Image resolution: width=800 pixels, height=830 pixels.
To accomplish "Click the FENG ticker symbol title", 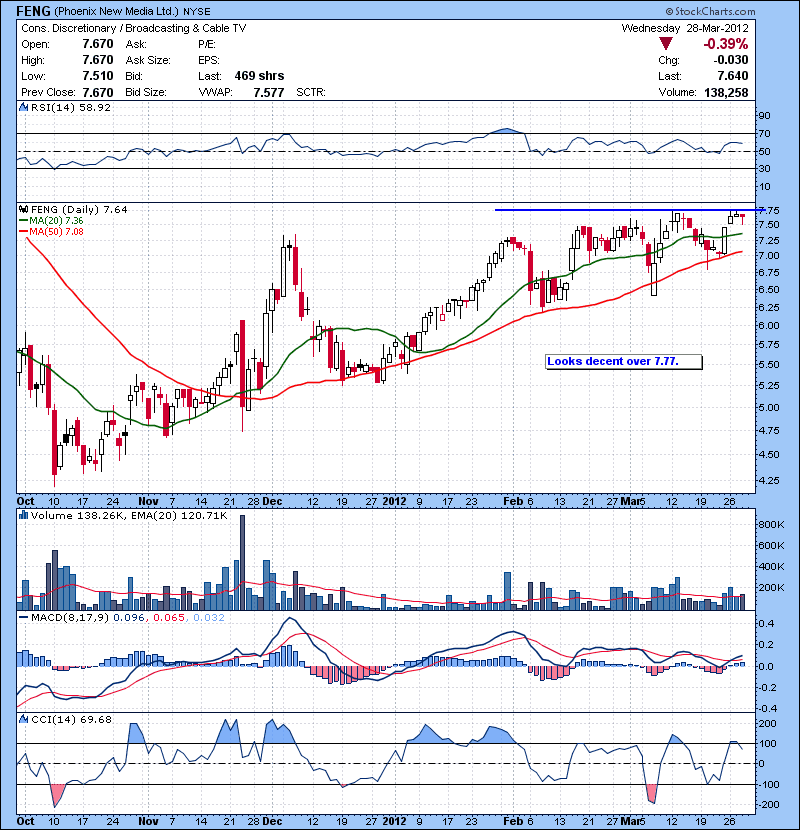I will pyautogui.click(x=33, y=11).
